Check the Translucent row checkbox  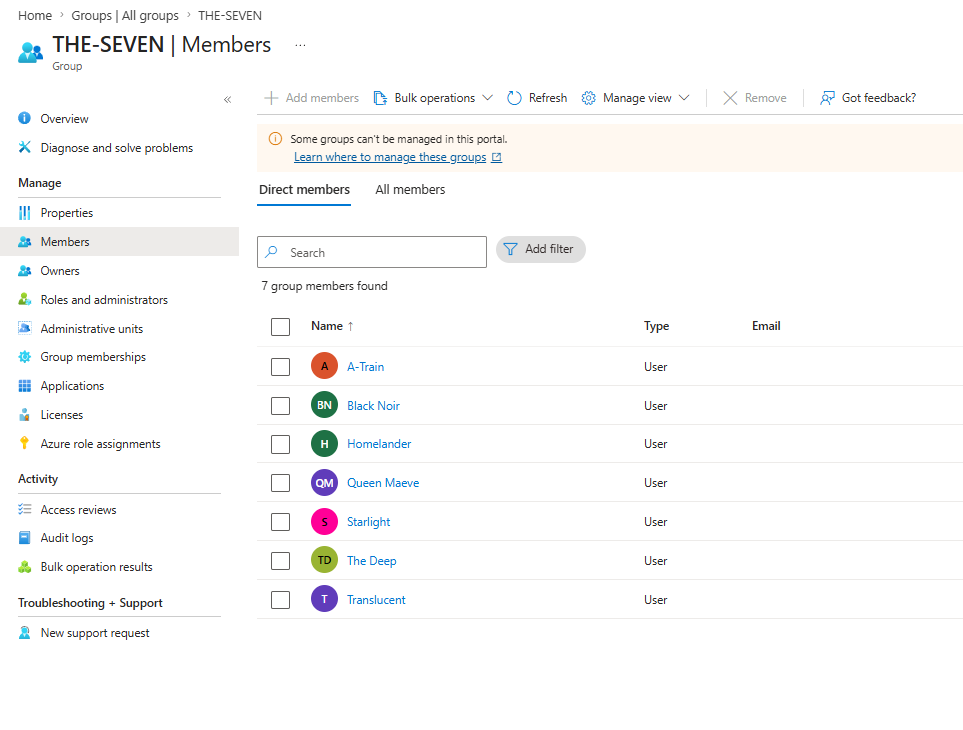pos(281,600)
